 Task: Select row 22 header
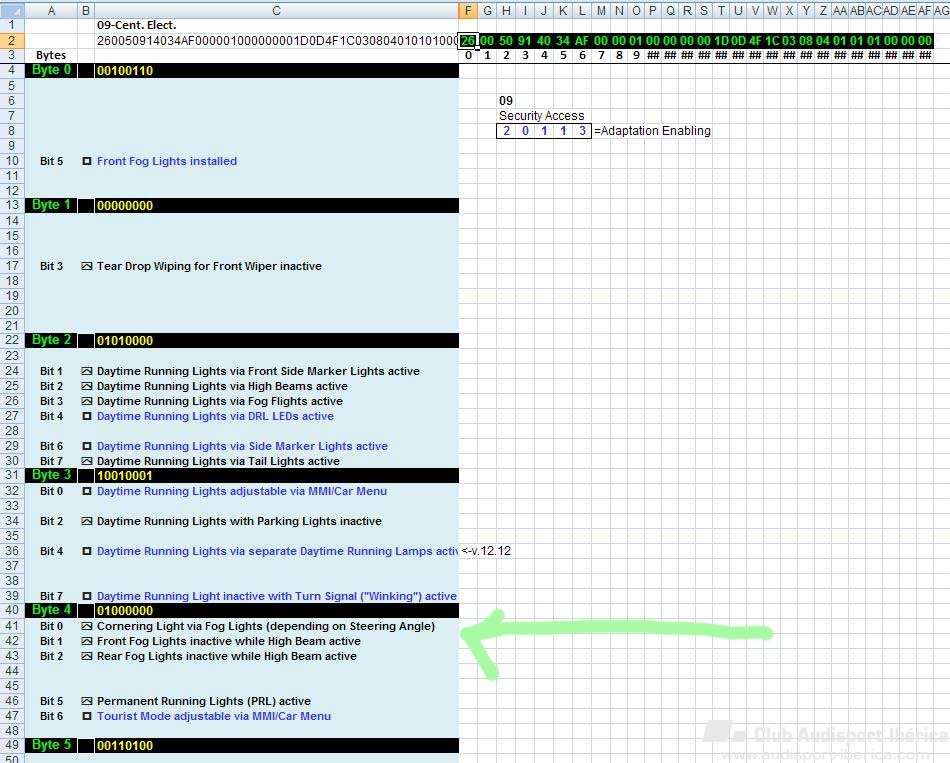(x=12, y=341)
